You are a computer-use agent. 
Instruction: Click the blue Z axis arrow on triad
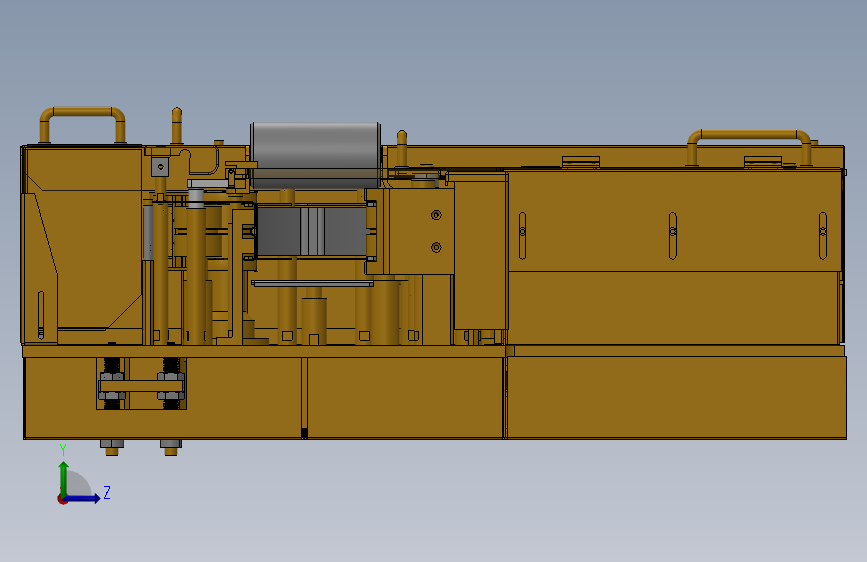pyautogui.click(x=83, y=499)
